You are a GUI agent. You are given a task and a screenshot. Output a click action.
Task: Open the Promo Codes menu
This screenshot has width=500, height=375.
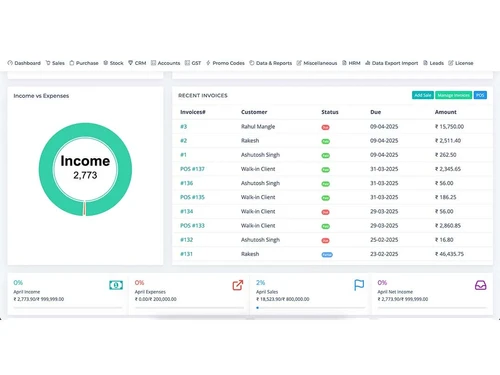point(225,63)
